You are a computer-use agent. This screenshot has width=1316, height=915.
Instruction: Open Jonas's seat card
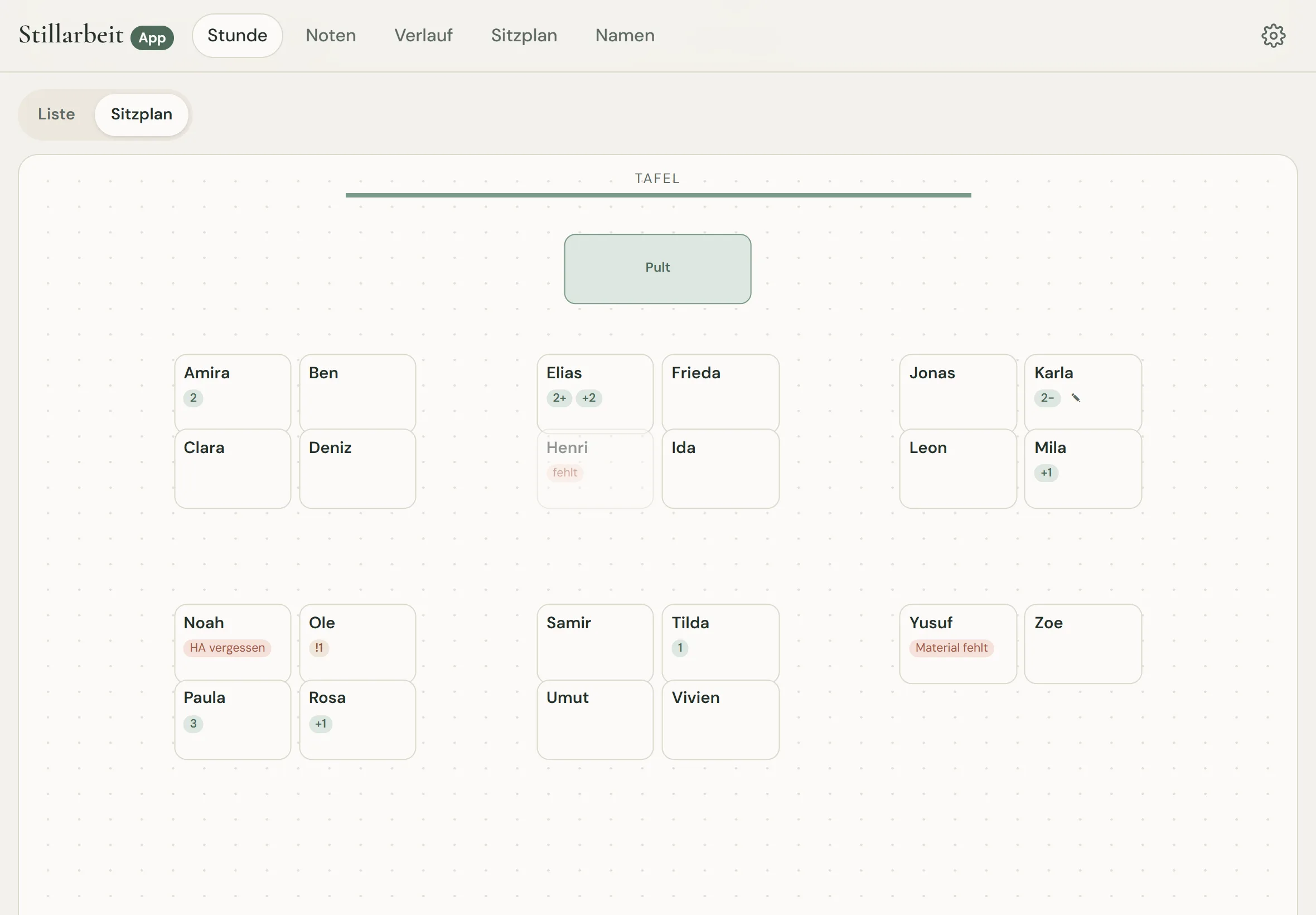[958, 393]
